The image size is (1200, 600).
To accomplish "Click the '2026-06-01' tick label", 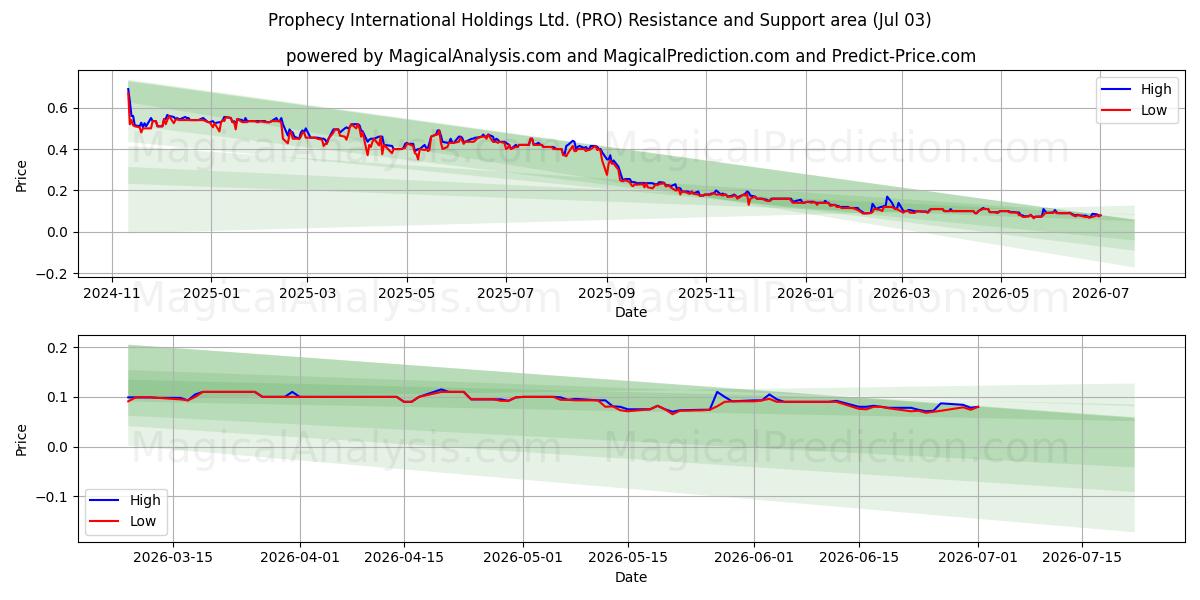I will click(x=754, y=557).
